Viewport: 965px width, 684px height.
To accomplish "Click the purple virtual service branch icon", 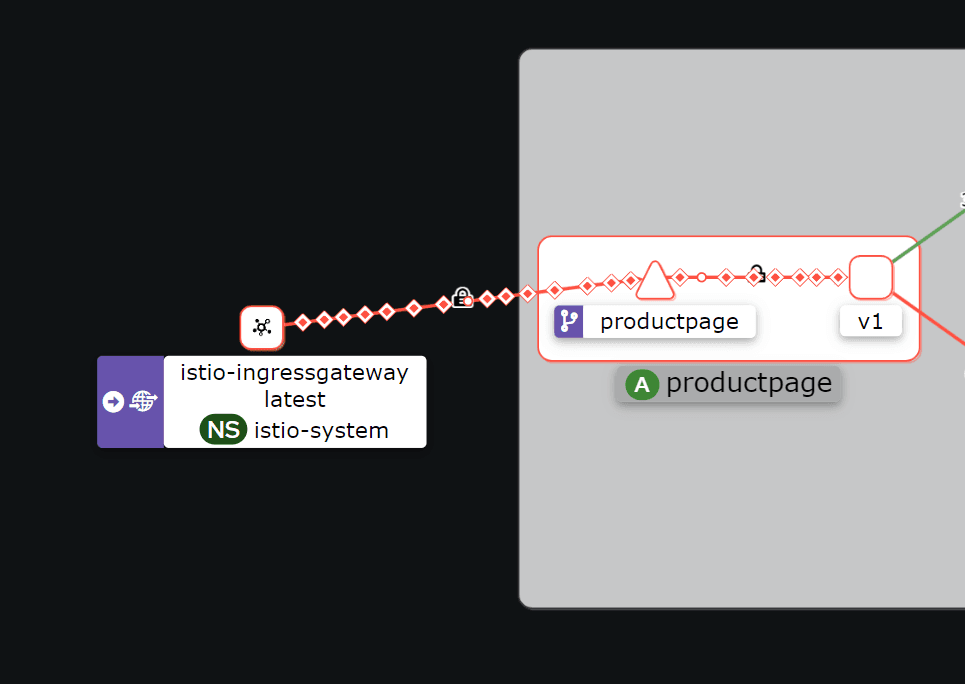I will click(x=569, y=321).
